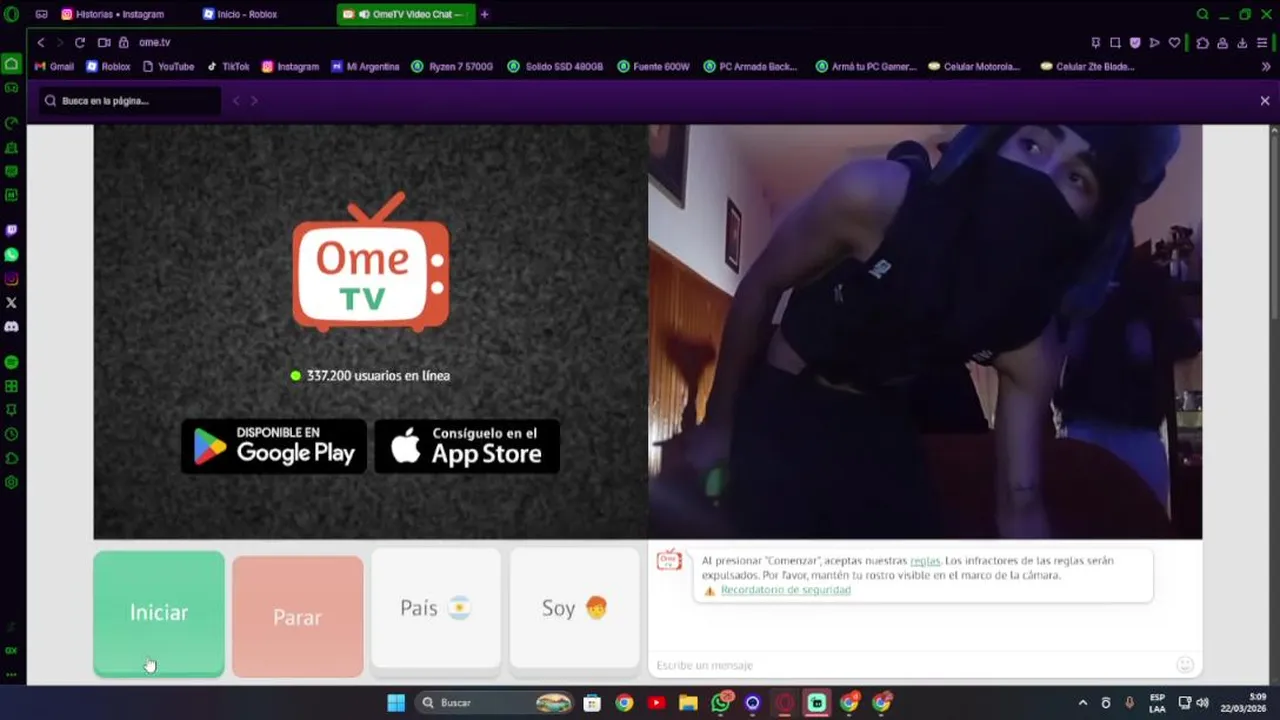Open the Solido SSD 480GB bookmark

[555, 66]
